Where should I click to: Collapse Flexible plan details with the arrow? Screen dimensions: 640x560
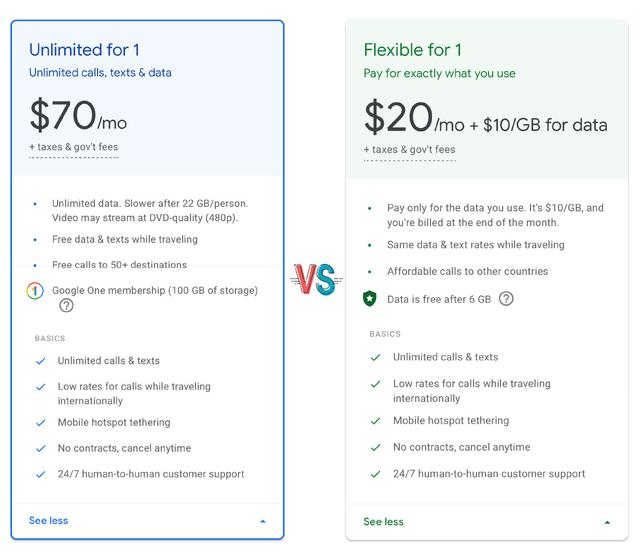tap(607, 522)
